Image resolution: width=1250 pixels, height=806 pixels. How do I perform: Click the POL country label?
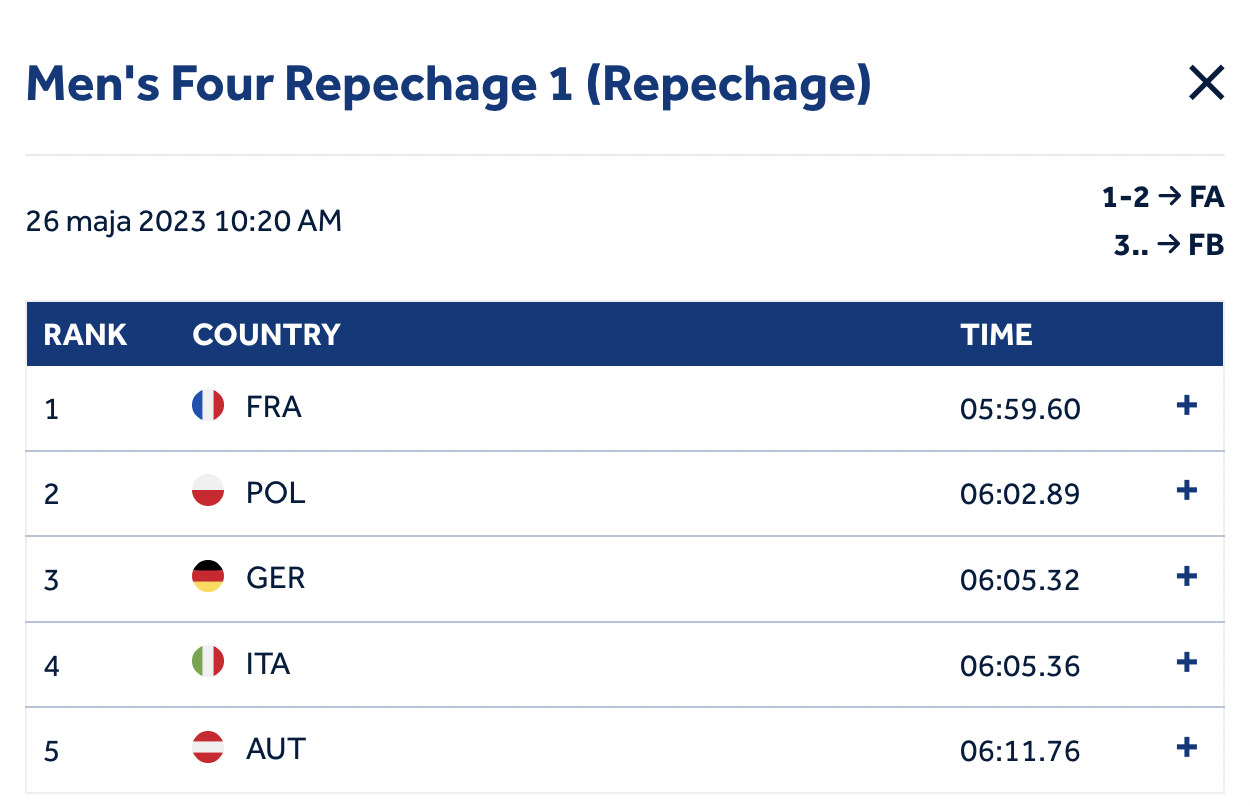tap(276, 492)
